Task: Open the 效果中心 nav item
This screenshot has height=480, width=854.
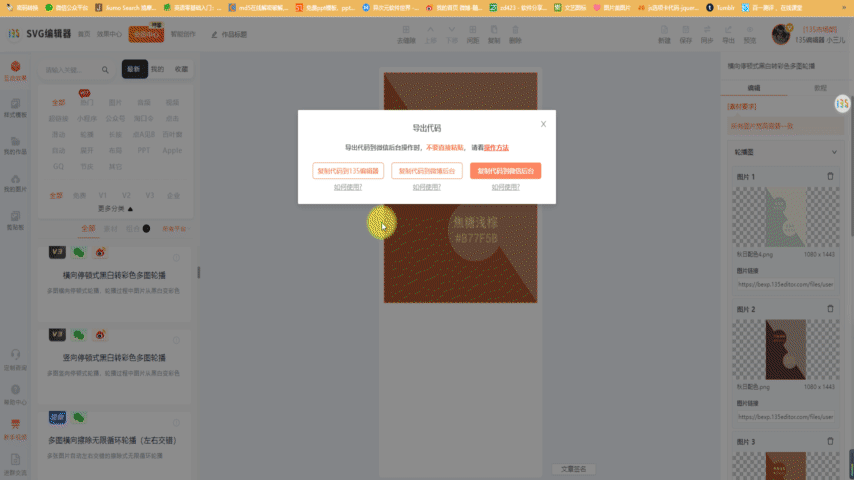Action: coord(109,34)
